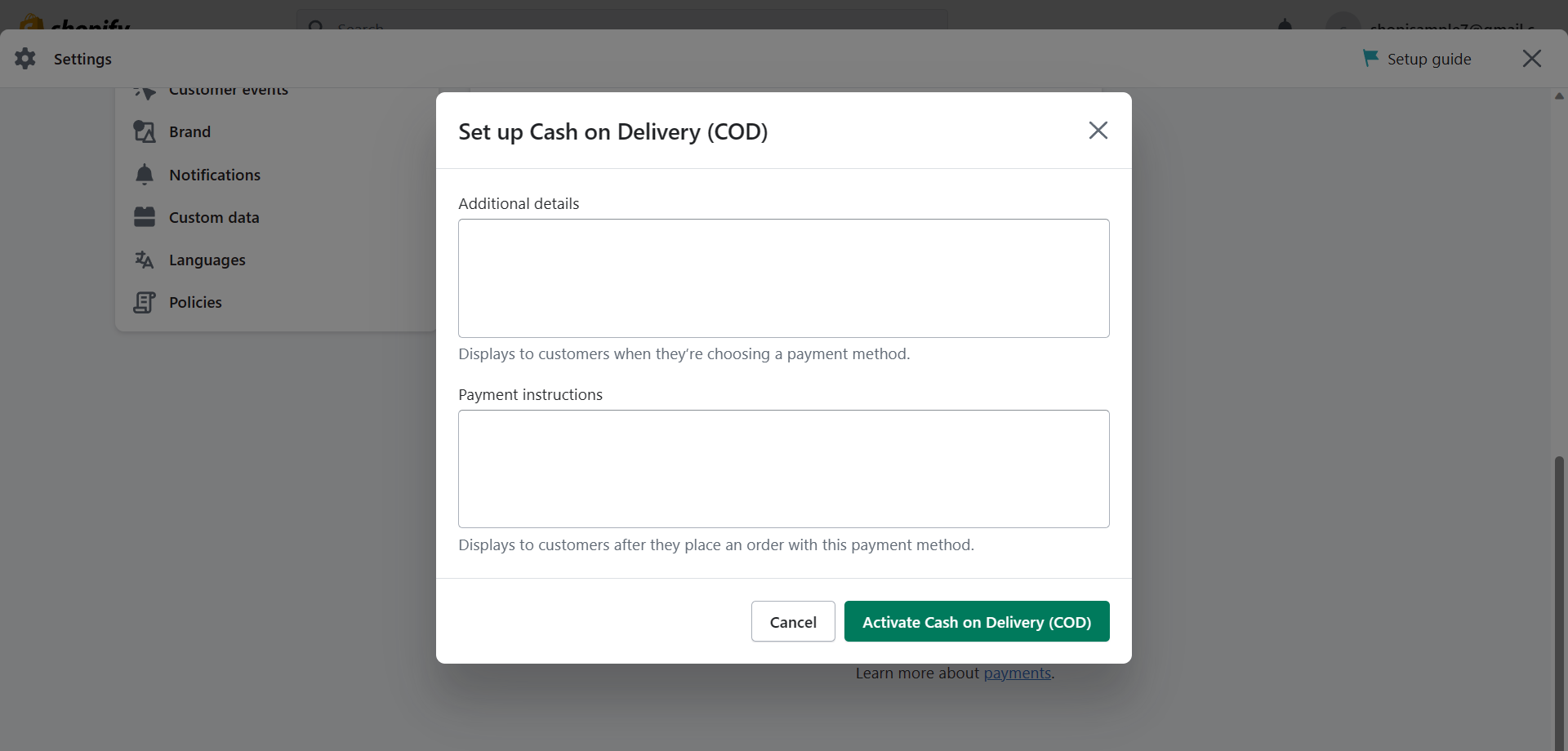The height and width of the screenshot is (751, 1568).
Task: Open the Policies settings page
Action: click(x=195, y=302)
